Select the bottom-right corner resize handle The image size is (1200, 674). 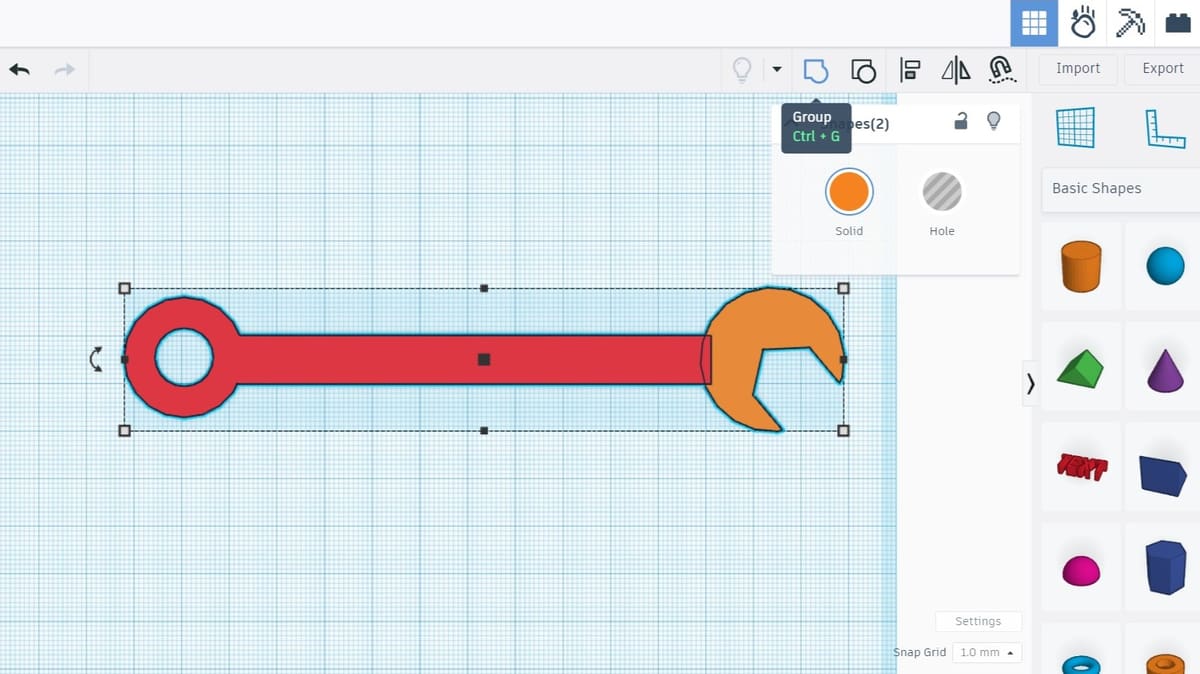843,430
